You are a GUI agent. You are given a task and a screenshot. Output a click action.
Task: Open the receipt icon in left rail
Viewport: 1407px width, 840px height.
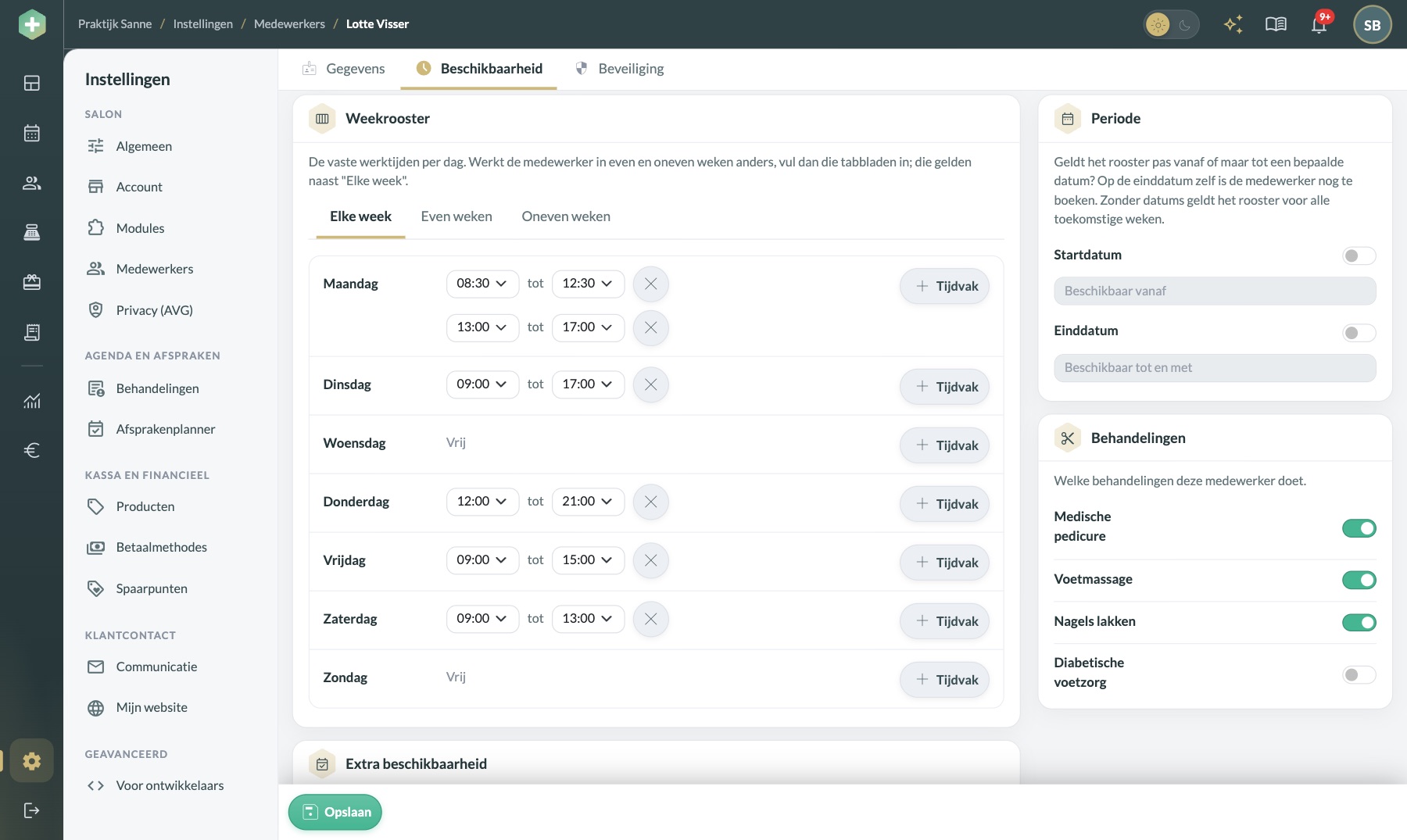(32, 332)
